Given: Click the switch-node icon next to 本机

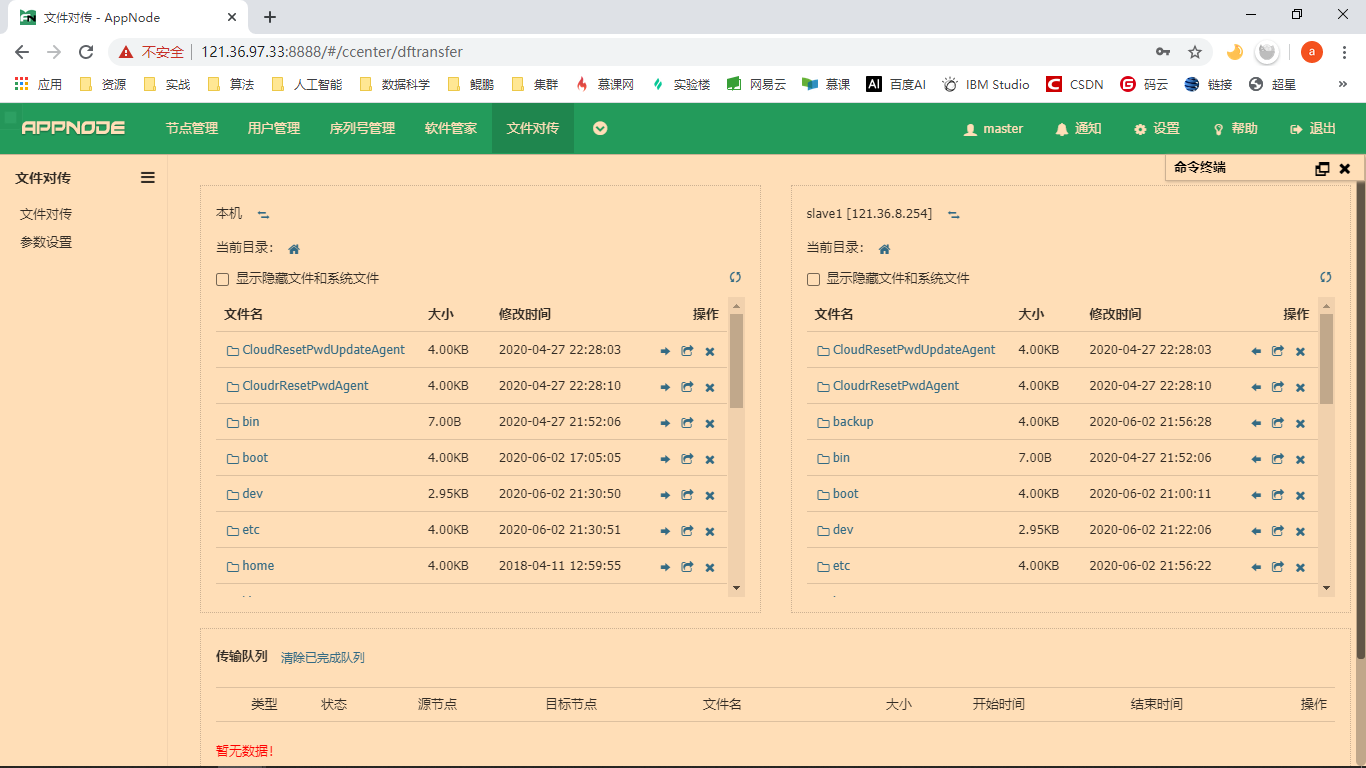Looking at the screenshot, I should (263, 214).
